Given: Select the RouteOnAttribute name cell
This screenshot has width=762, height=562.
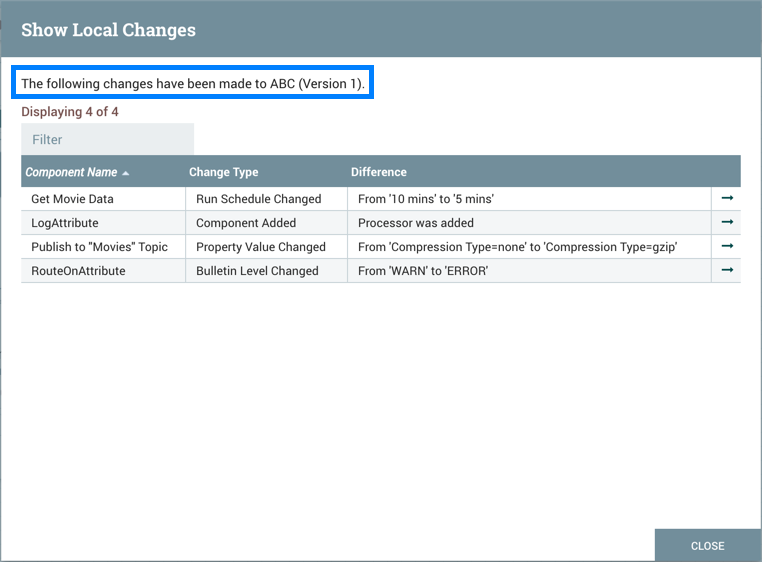Looking at the screenshot, I should (78, 271).
